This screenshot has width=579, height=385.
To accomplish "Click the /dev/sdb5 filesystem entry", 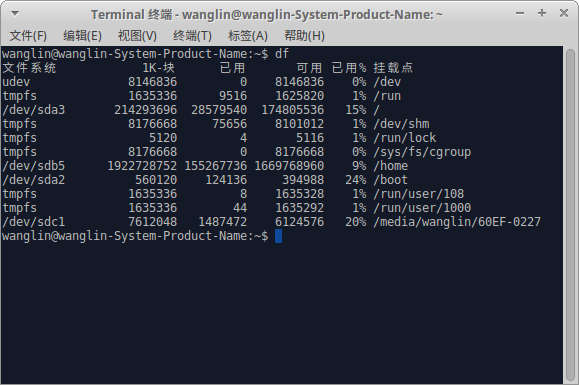I will (34, 166).
